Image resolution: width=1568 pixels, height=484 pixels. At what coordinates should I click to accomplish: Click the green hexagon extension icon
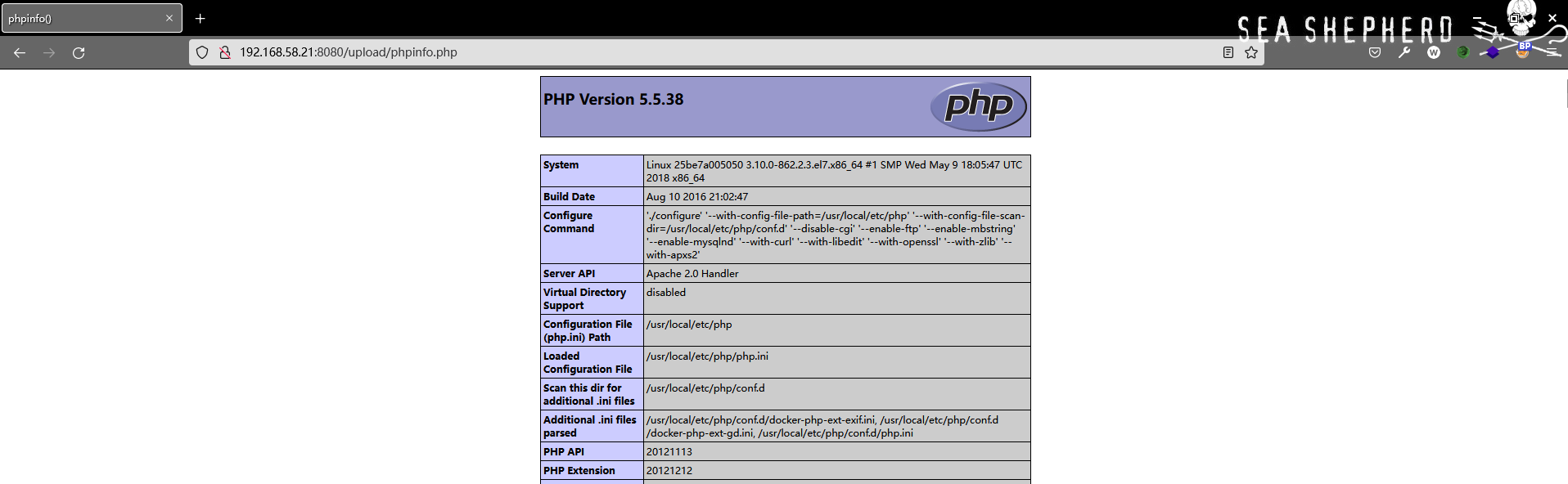pos(1463,52)
